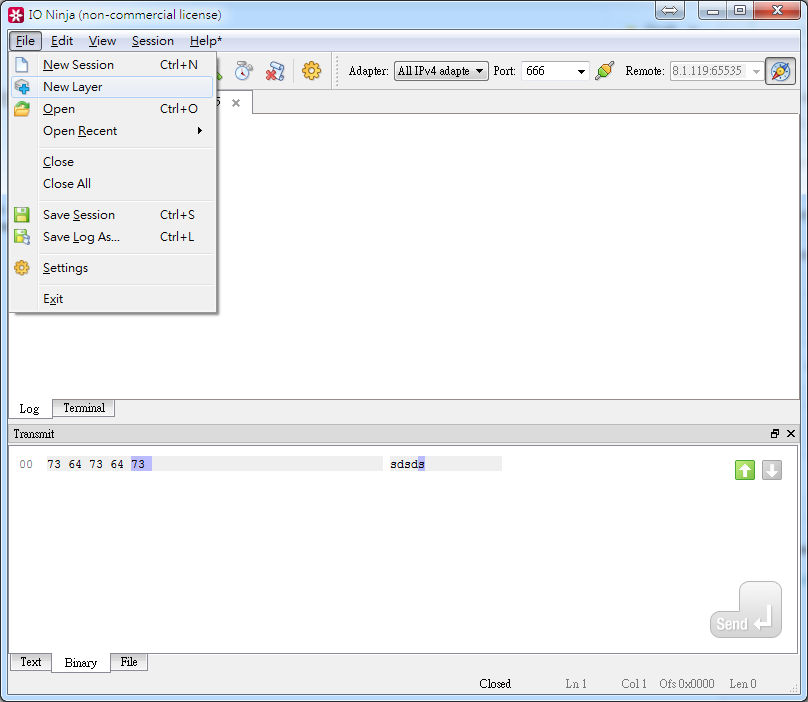Click the highlighted hex byte 73

(138, 464)
